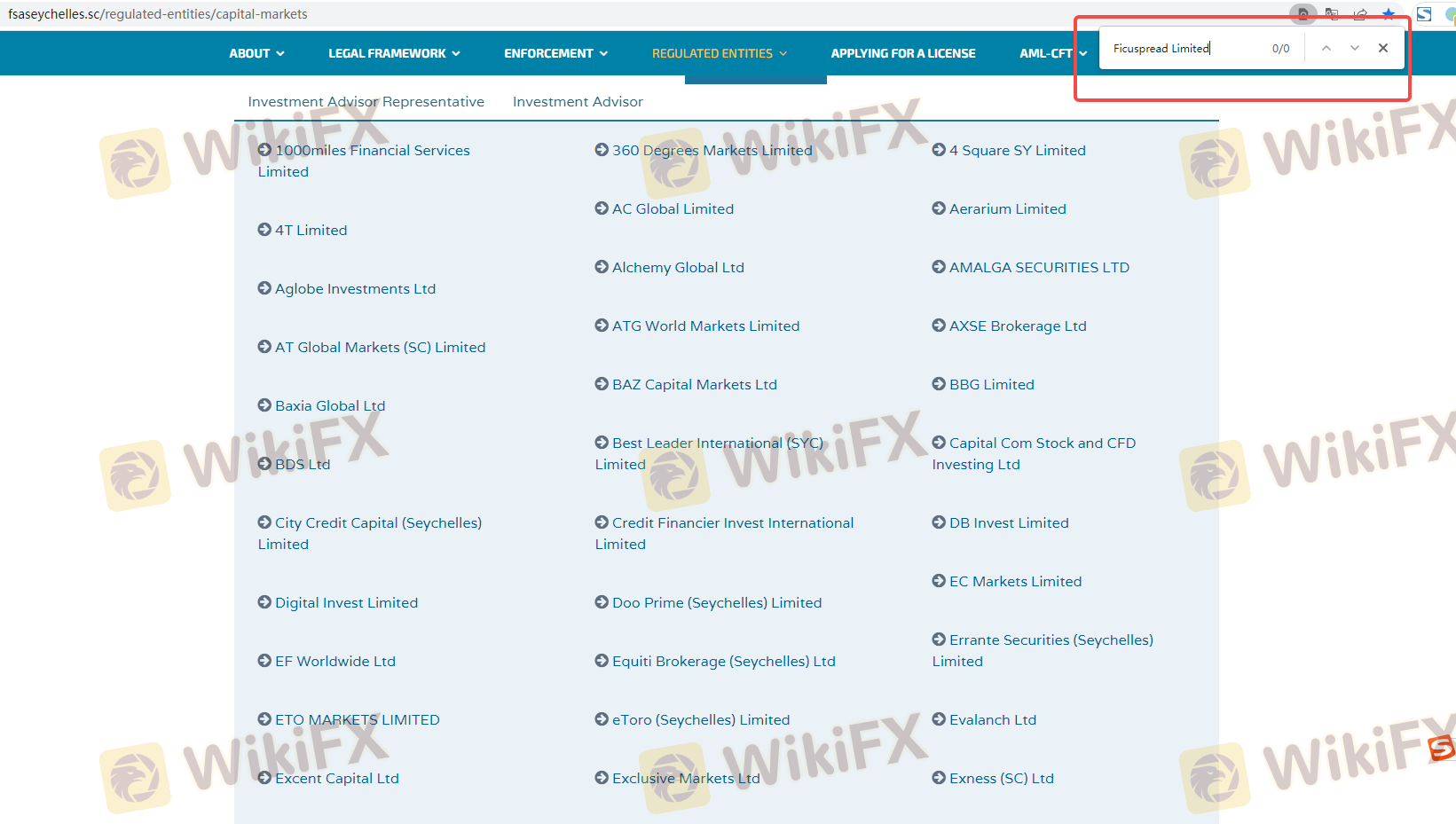Click arrow icon beside Exness (SC) Ltd
The height and width of the screenshot is (824, 1456).
point(939,778)
